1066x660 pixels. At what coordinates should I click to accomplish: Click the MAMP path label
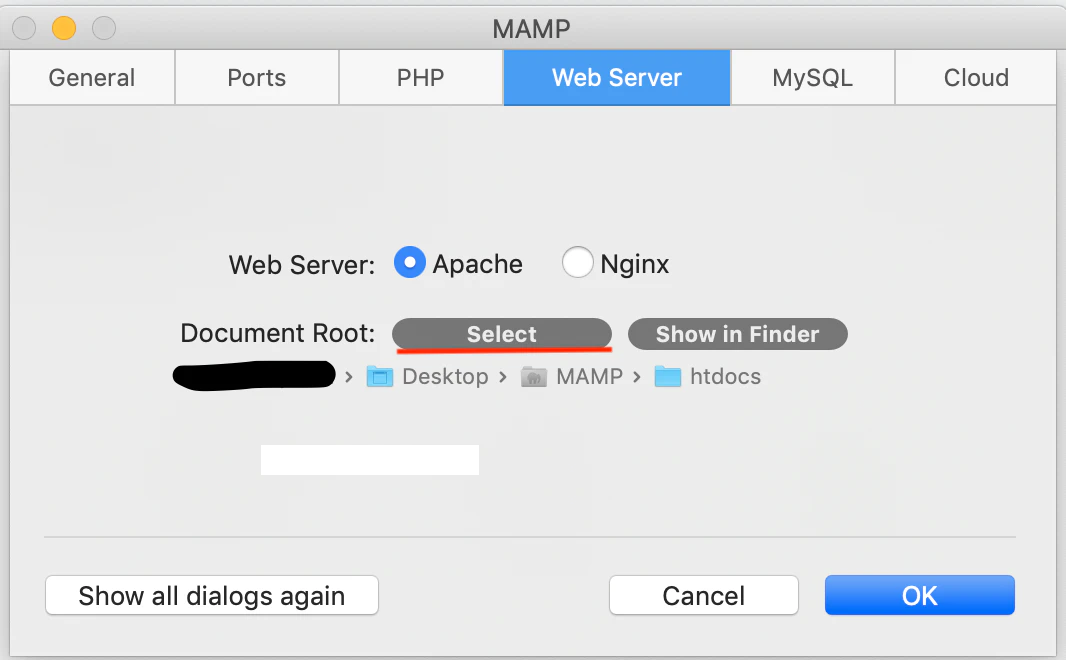(589, 376)
